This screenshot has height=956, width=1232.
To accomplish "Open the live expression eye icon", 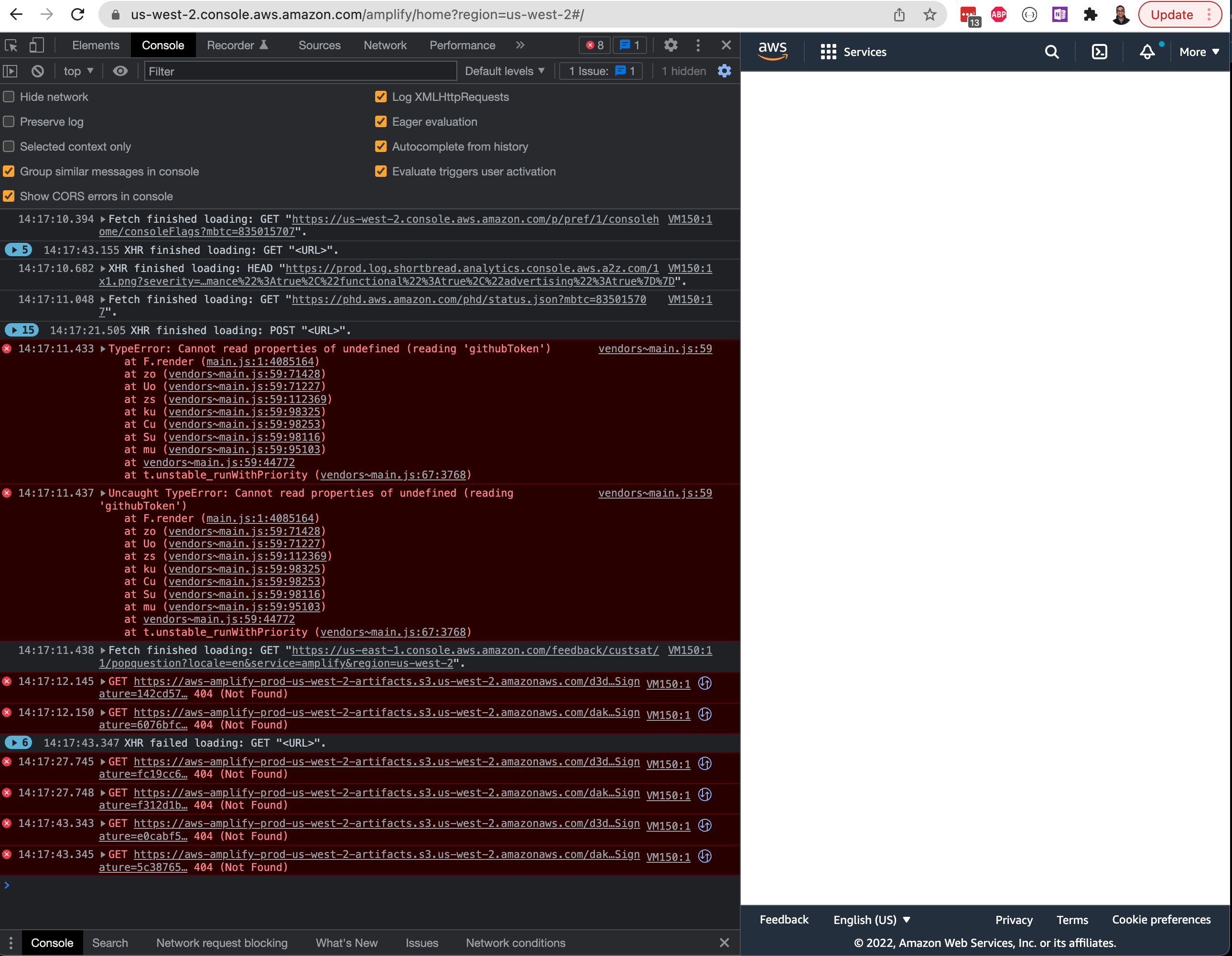I will [x=120, y=71].
